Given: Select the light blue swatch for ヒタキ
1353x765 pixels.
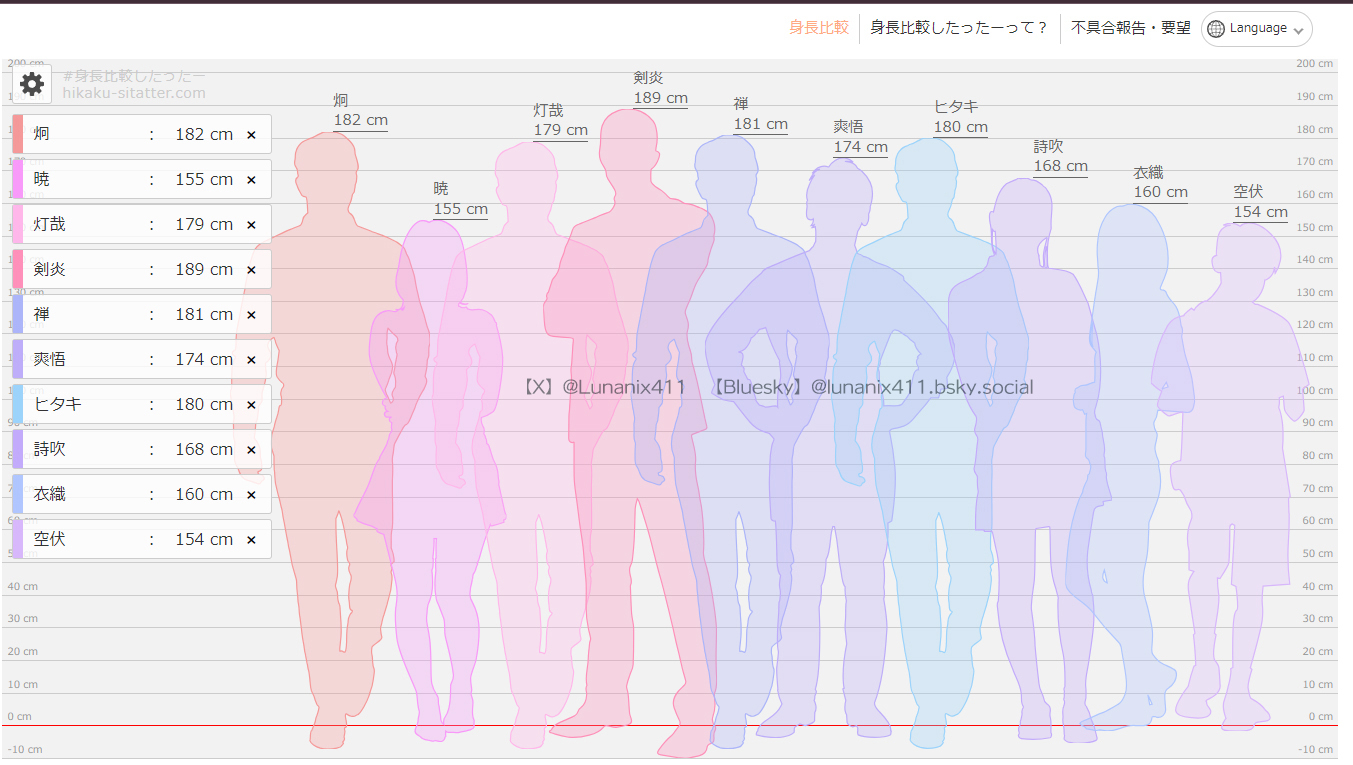Looking at the screenshot, I should 18,404.
